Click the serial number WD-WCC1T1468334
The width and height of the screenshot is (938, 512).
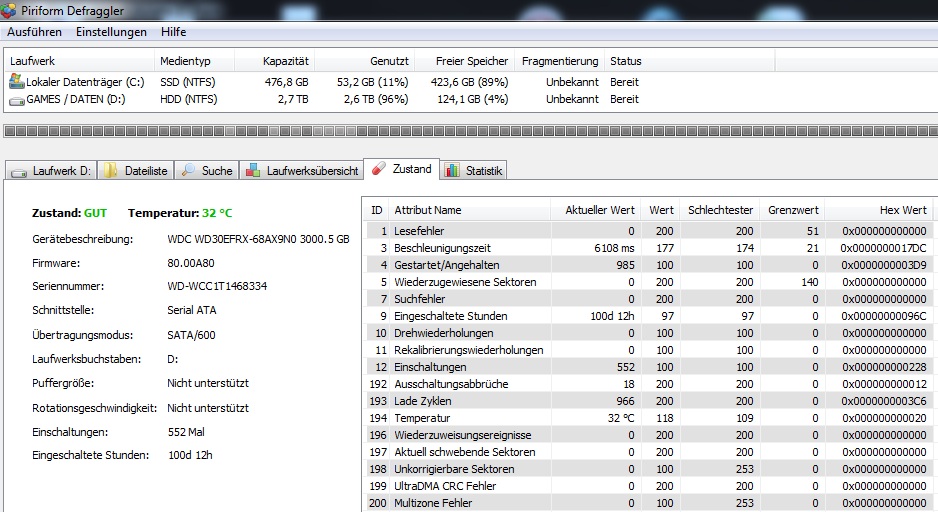(217, 287)
